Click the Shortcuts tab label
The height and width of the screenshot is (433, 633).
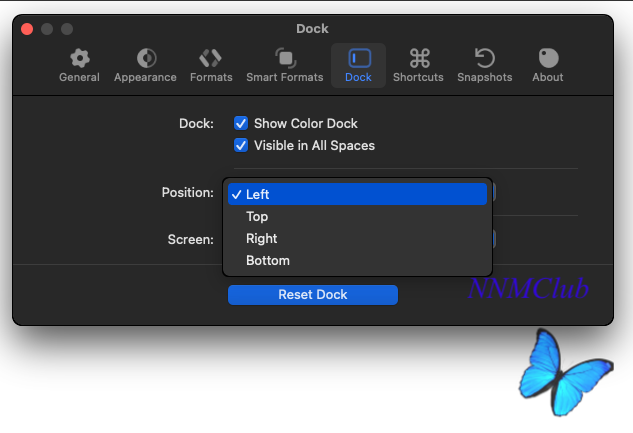click(x=418, y=77)
